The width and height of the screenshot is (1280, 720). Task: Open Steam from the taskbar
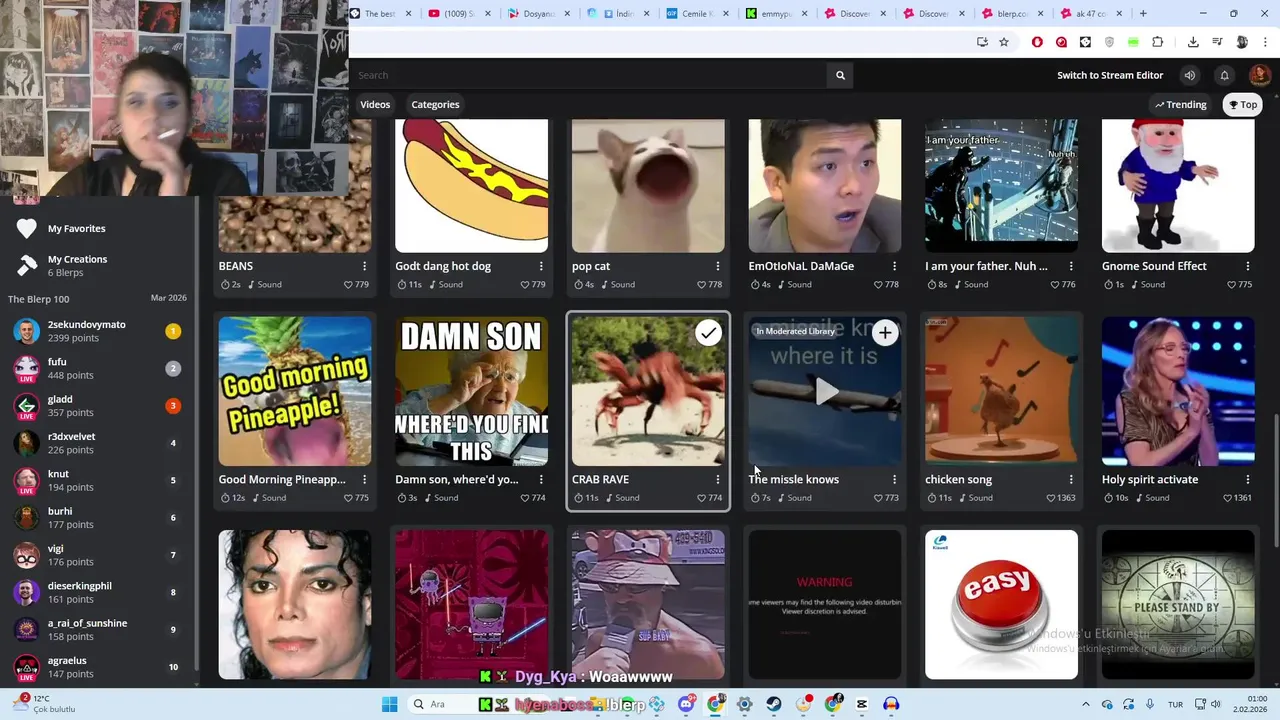click(x=774, y=704)
